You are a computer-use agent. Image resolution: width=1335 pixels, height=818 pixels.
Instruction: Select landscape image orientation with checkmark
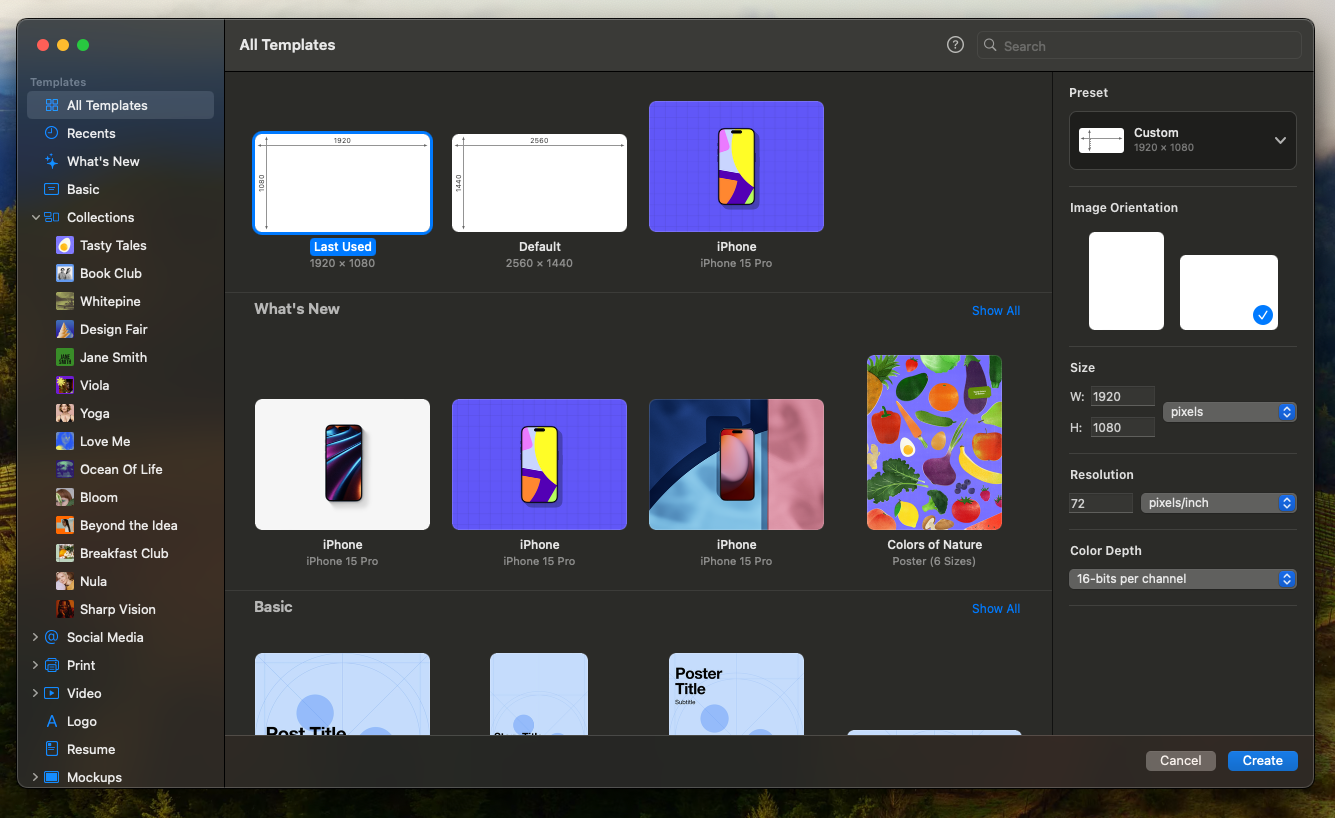pos(1228,292)
